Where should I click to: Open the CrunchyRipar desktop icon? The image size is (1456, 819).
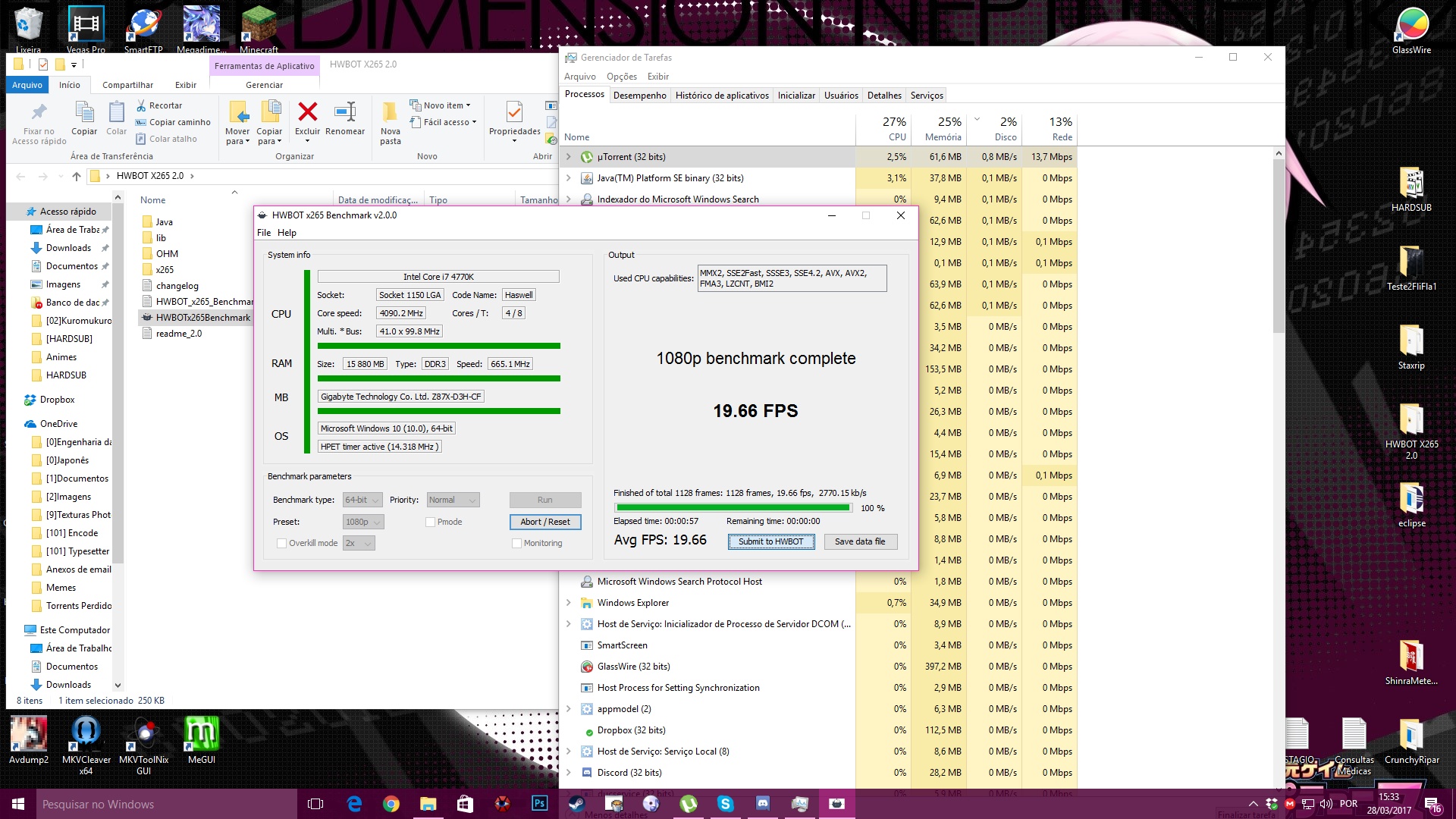pos(1411,740)
